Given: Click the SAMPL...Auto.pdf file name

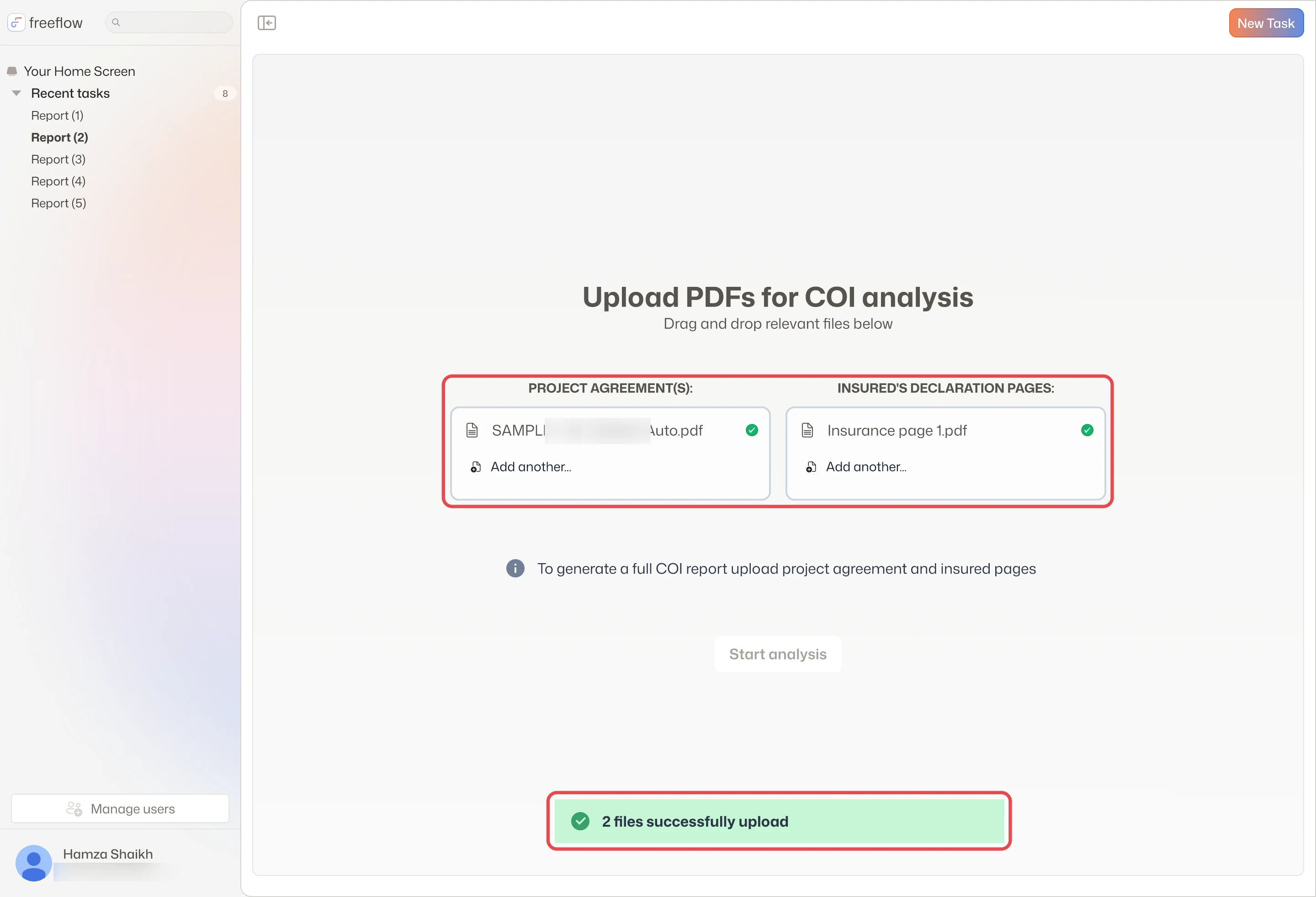Looking at the screenshot, I should click(597, 431).
